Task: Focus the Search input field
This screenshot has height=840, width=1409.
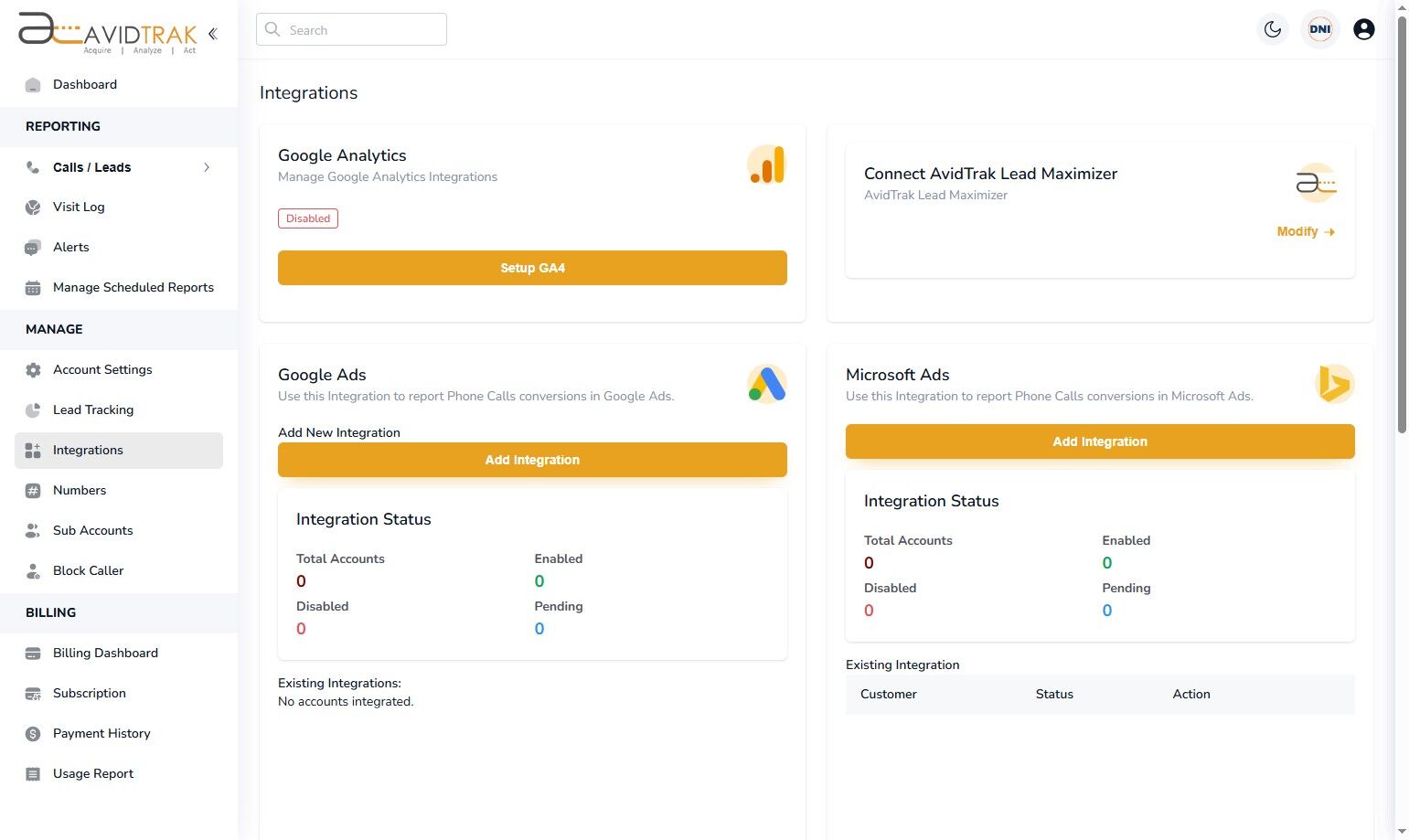Action: (x=351, y=29)
